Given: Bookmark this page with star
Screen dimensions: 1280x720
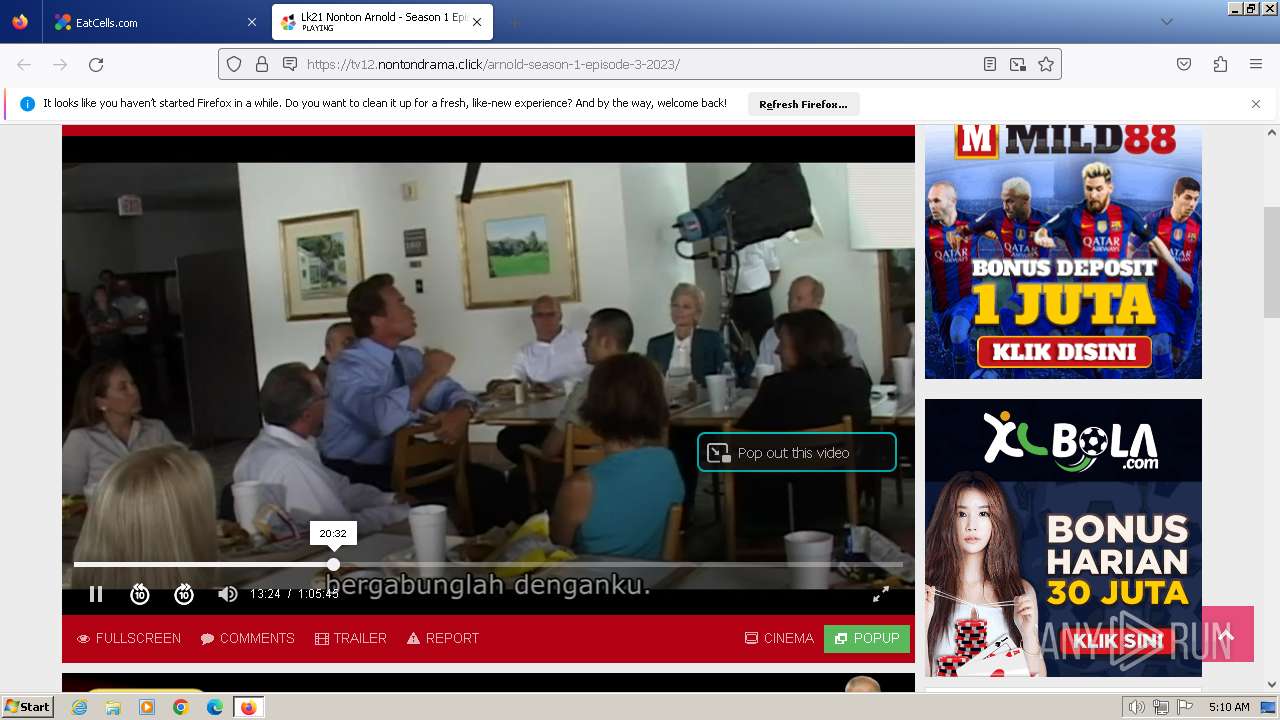Looking at the screenshot, I should click(1046, 64).
